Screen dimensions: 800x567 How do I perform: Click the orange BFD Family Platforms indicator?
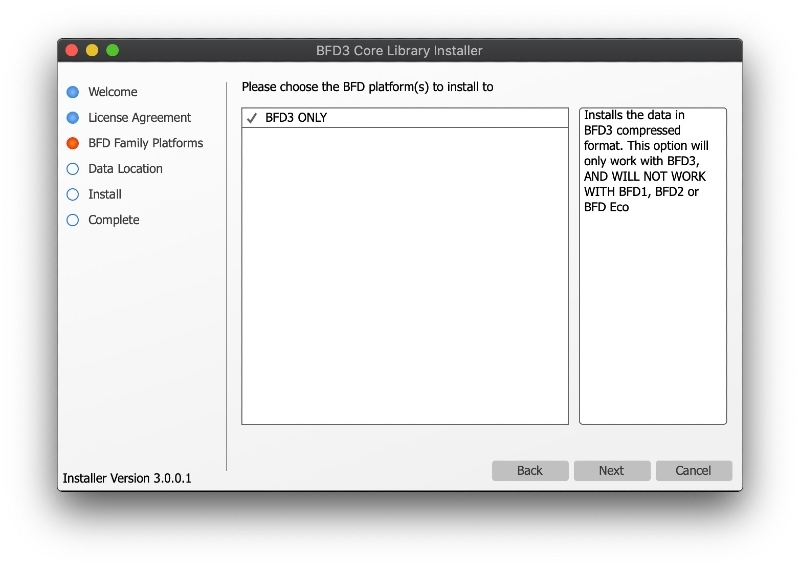click(x=73, y=143)
